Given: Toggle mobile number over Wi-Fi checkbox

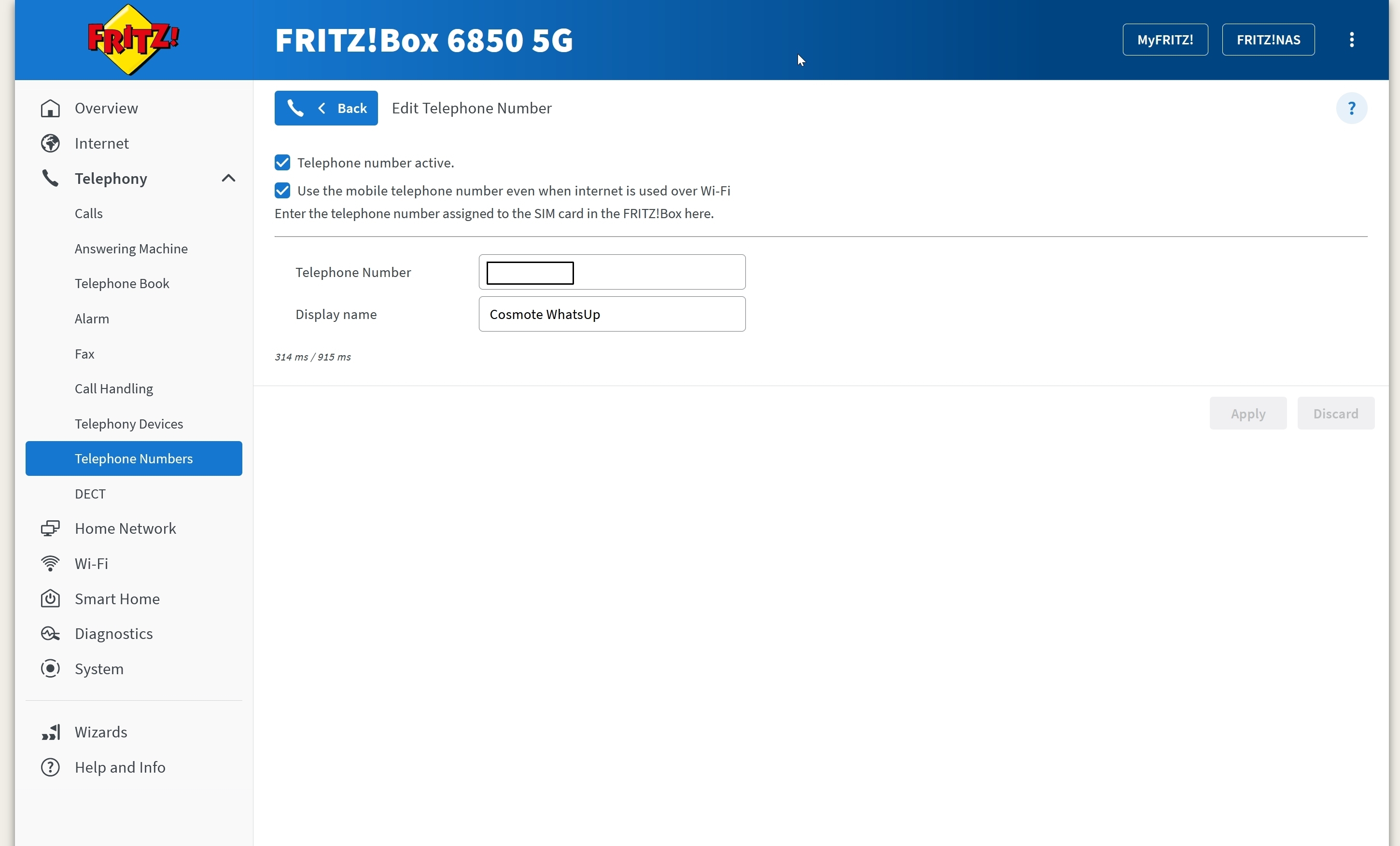Looking at the screenshot, I should pos(282,190).
